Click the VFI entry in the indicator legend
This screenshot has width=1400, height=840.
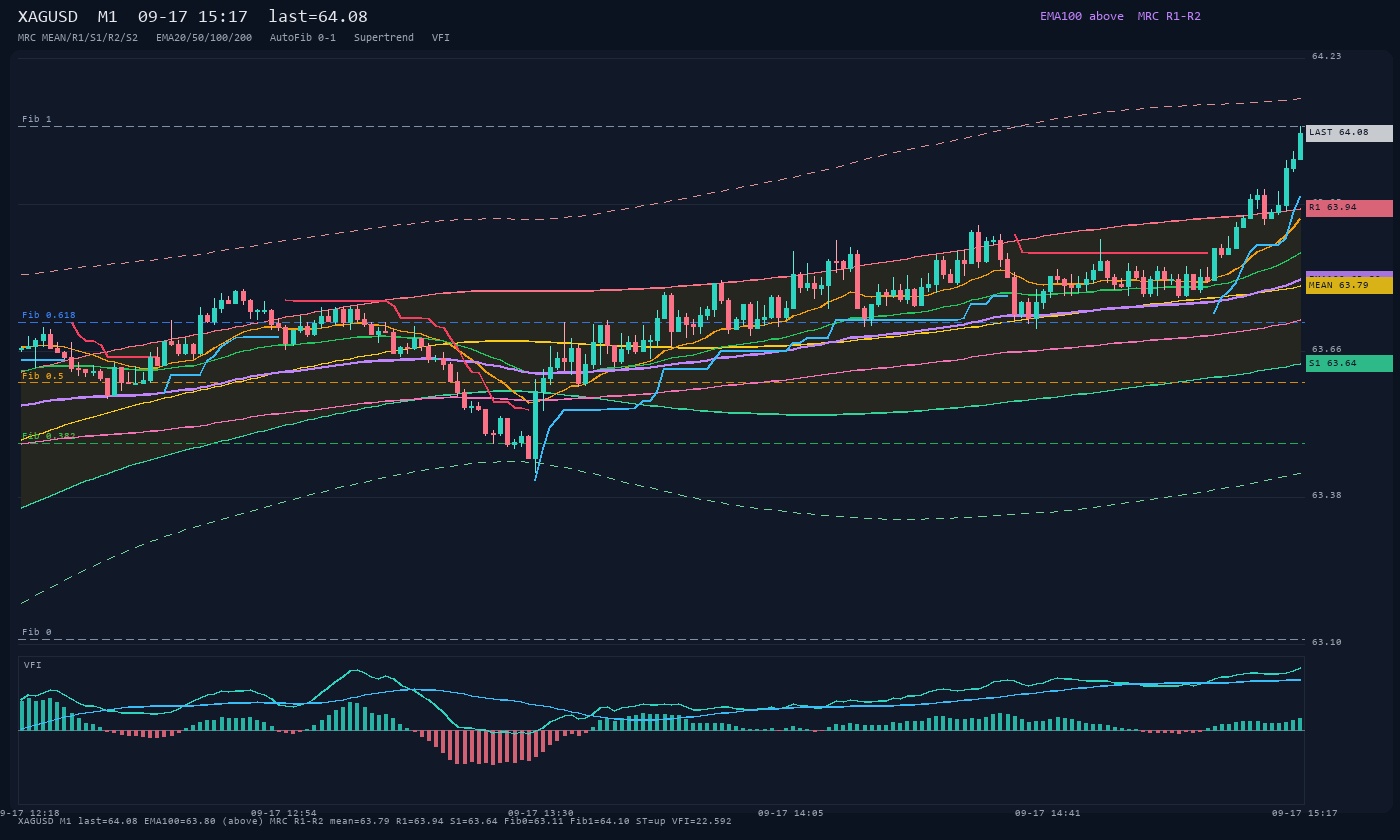click(441, 37)
